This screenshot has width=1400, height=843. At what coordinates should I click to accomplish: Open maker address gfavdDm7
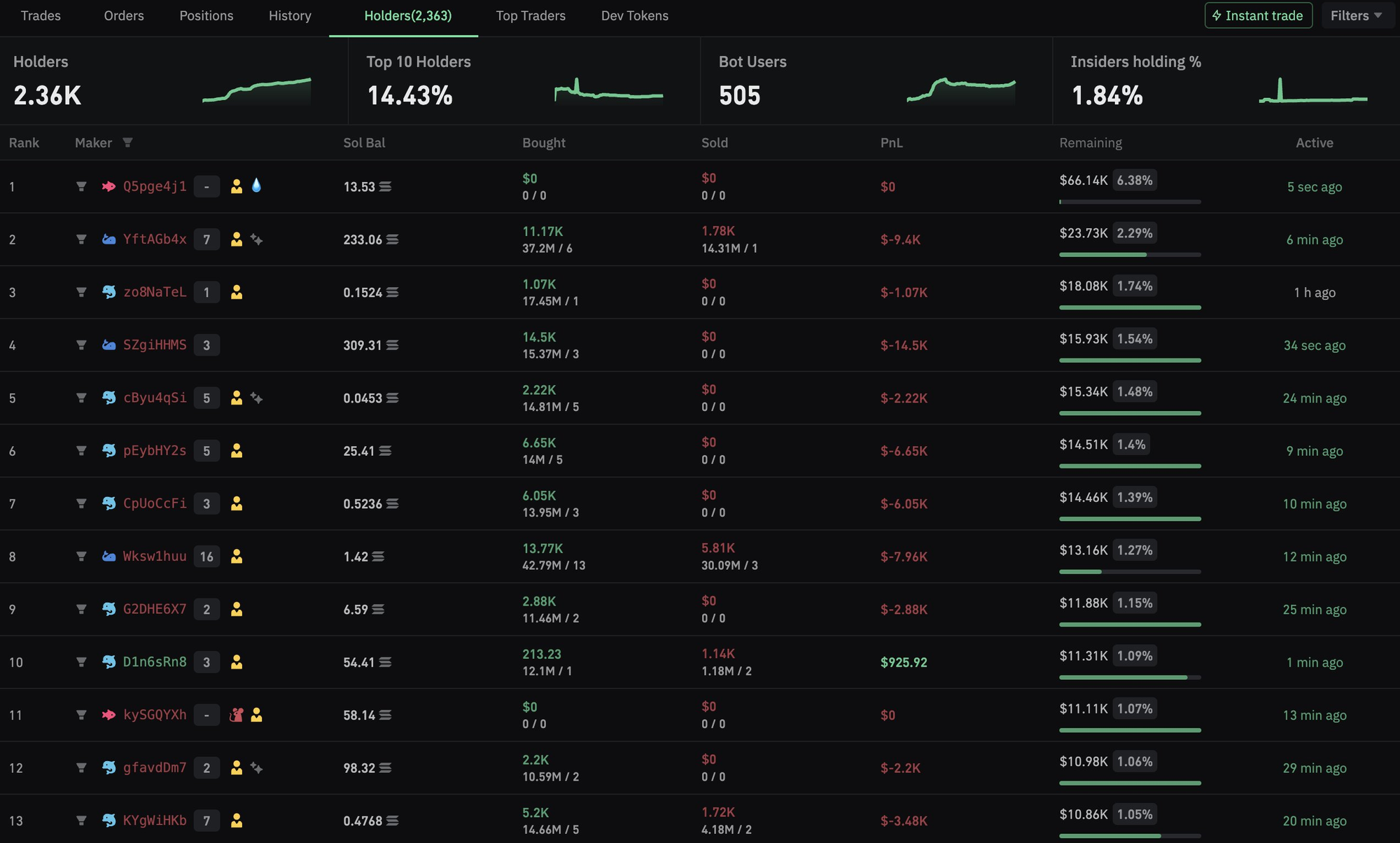154,767
